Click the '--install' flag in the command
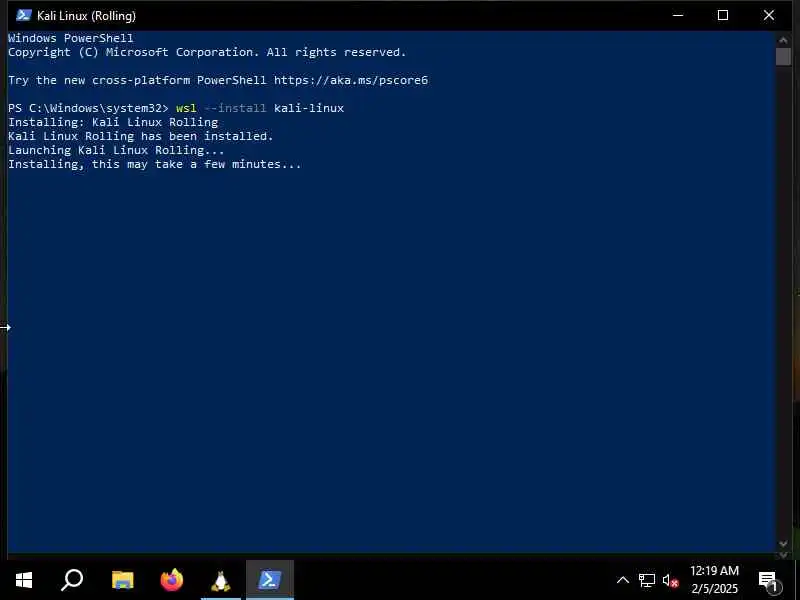Image resolution: width=800 pixels, height=600 pixels. click(x=235, y=108)
